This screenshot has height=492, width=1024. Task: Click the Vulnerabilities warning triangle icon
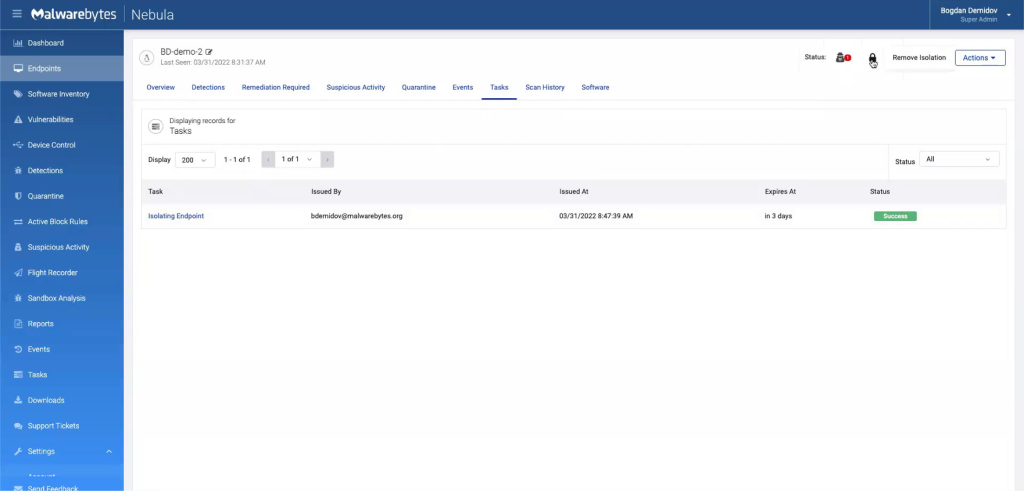point(18,120)
